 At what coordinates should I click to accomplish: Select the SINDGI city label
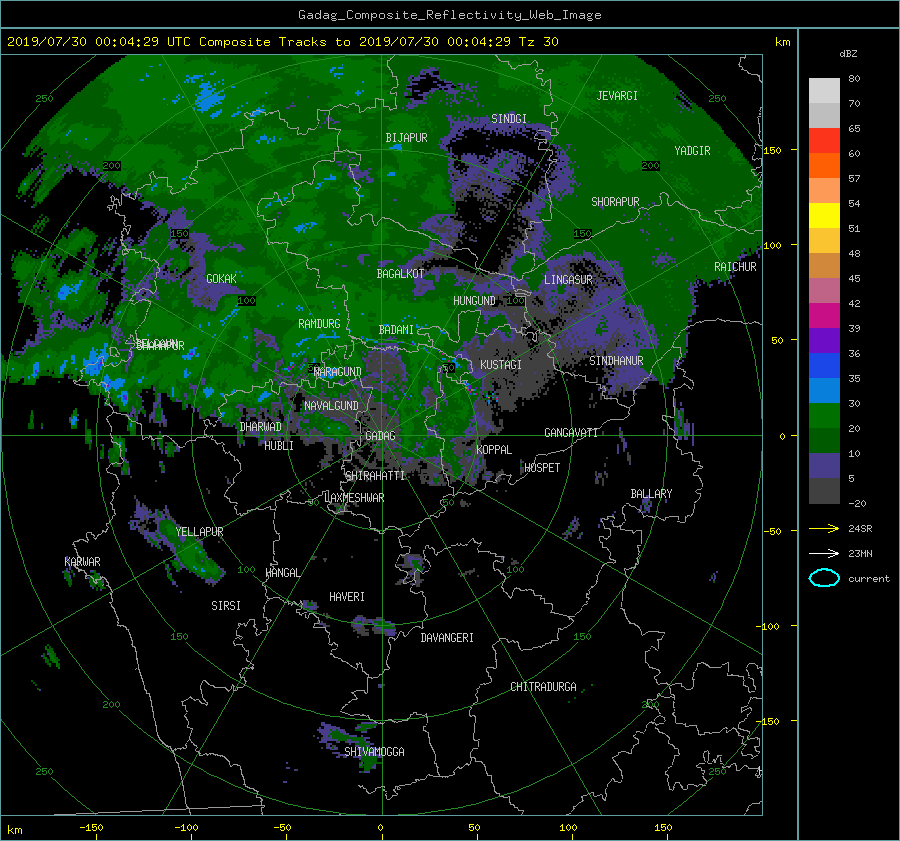509,119
